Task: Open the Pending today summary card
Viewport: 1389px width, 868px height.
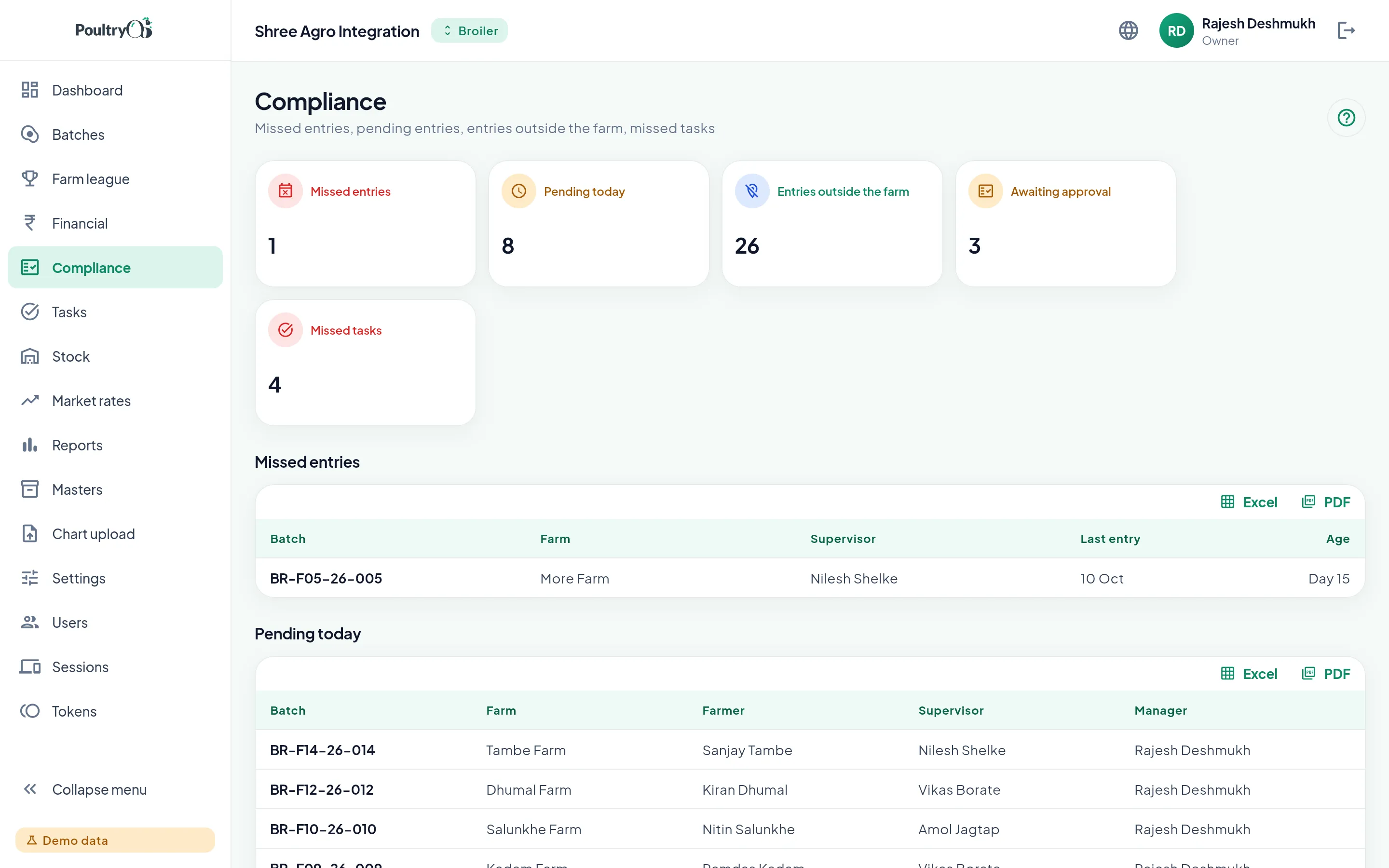Action: (x=599, y=224)
